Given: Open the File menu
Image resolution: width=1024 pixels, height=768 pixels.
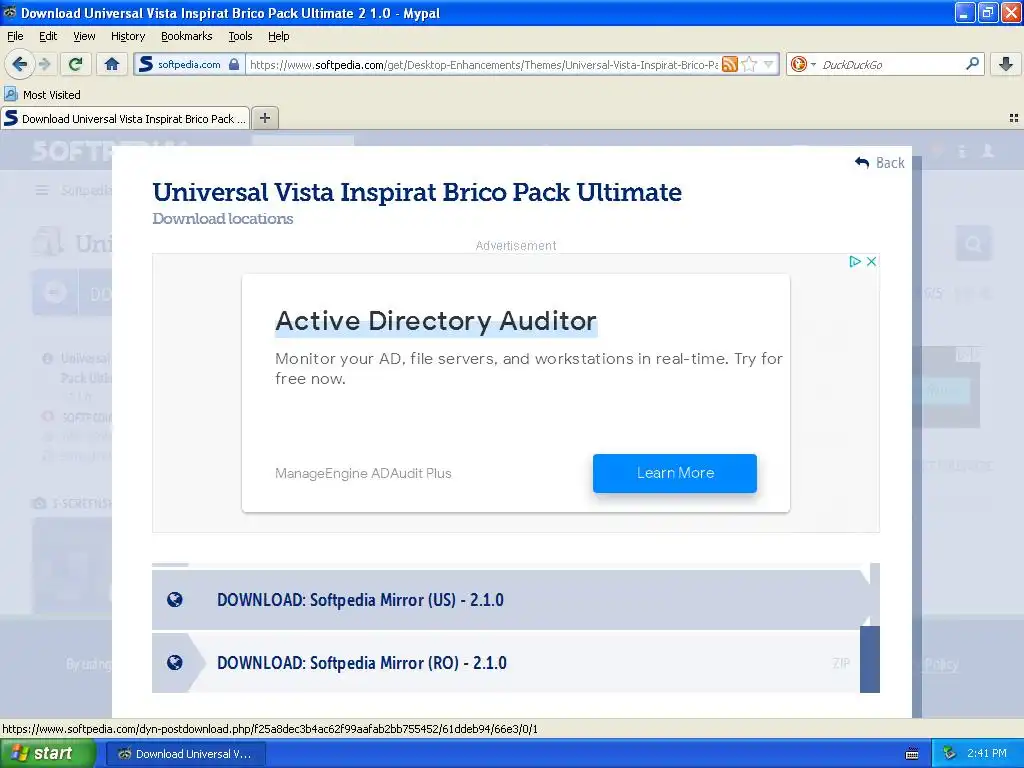Looking at the screenshot, I should [x=15, y=36].
